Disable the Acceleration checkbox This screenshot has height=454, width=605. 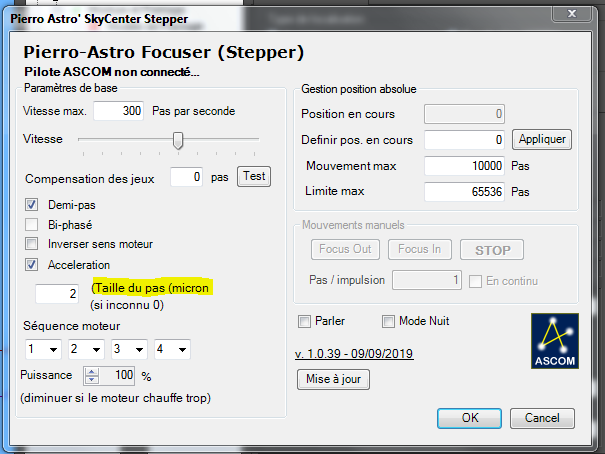point(32,265)
